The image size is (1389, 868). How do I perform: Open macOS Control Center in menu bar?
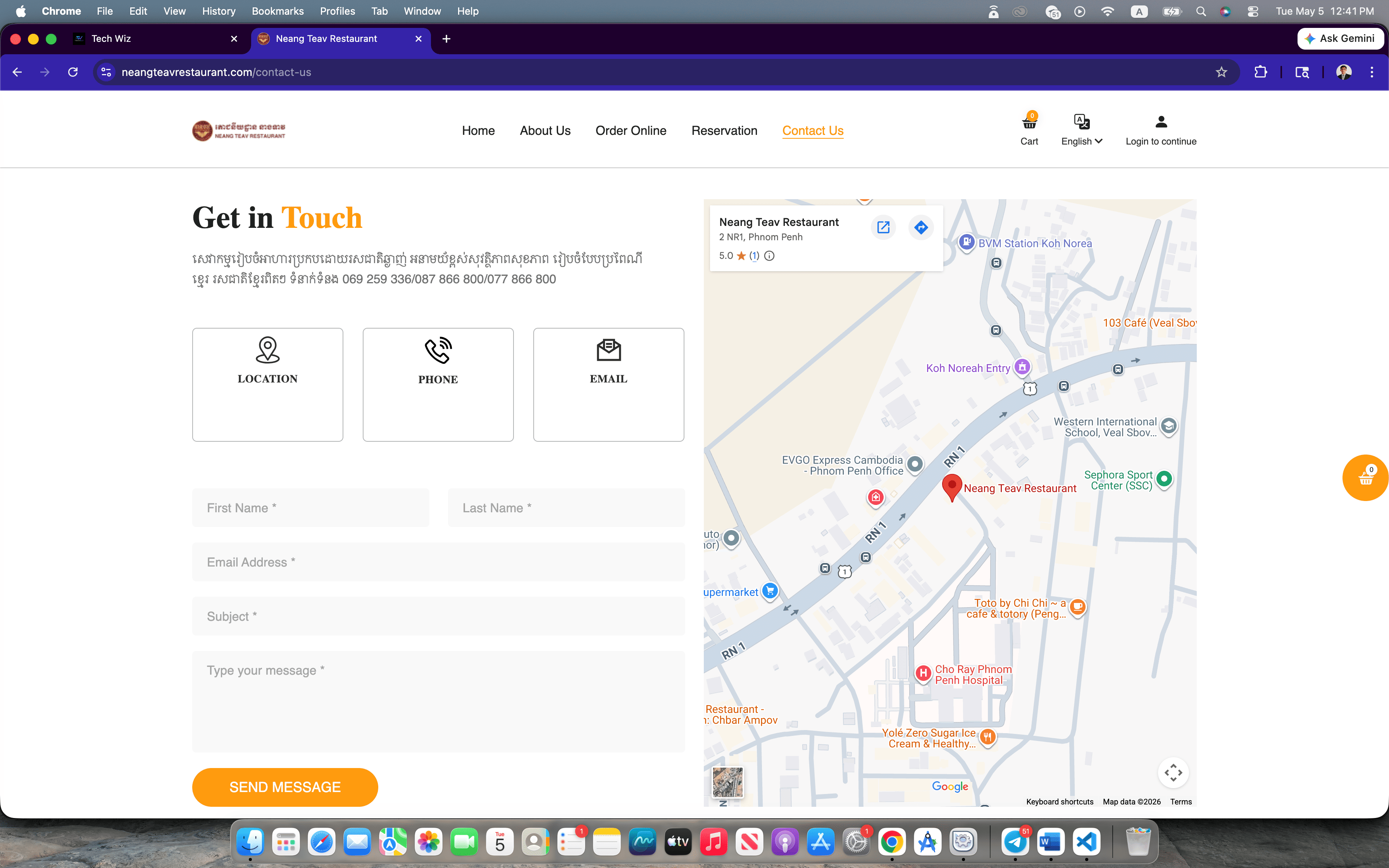click(1253, 11)
